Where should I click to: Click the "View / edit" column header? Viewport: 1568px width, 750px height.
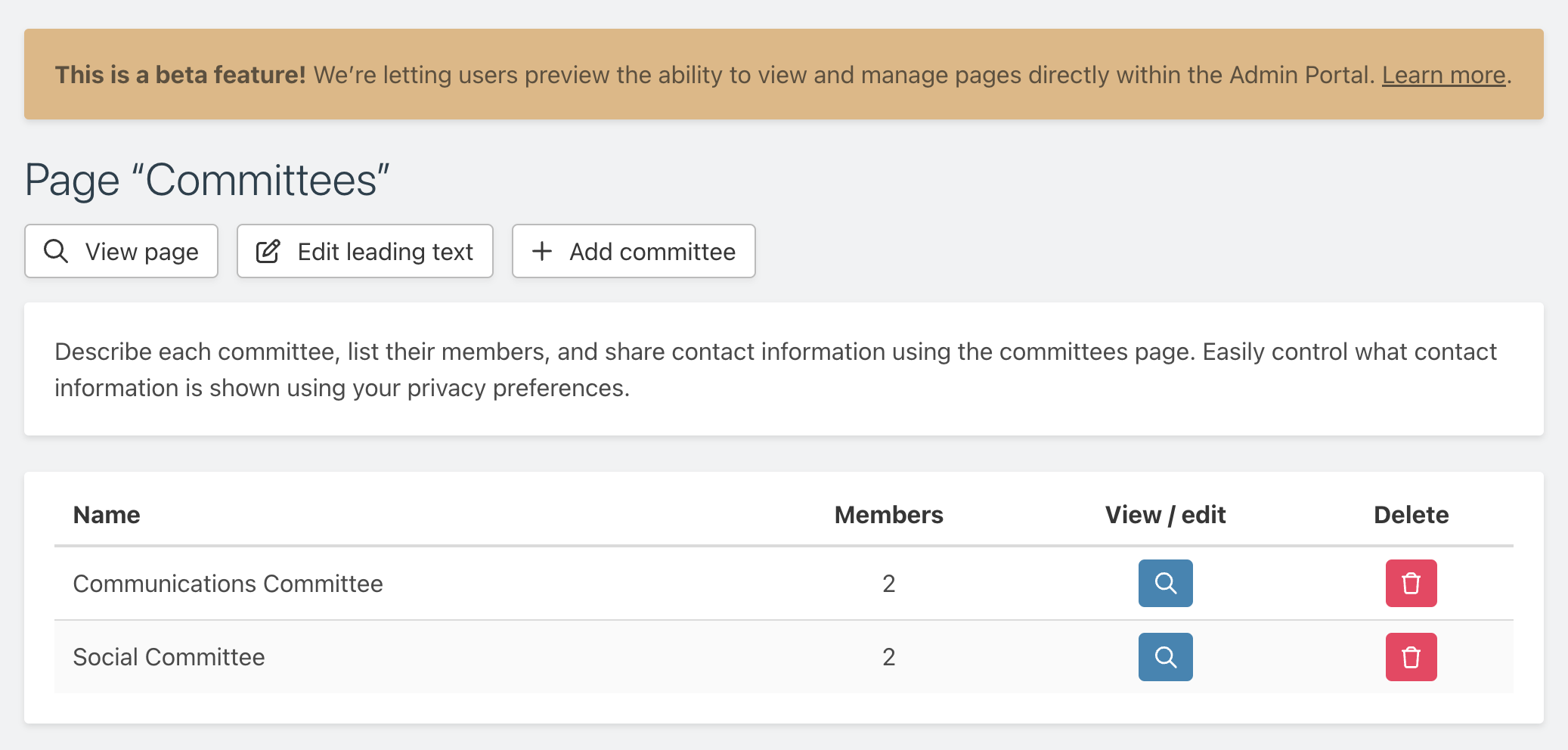(1165, 514)
